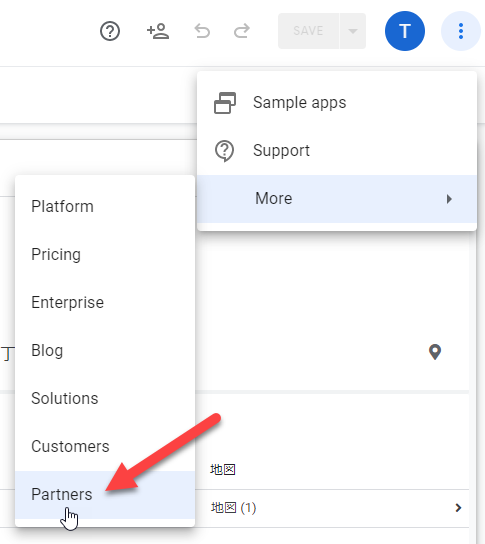Viewport: 485px width, 544px height.
Task: Open the SAVE button dropdown arrow
Action: [353, 31]
